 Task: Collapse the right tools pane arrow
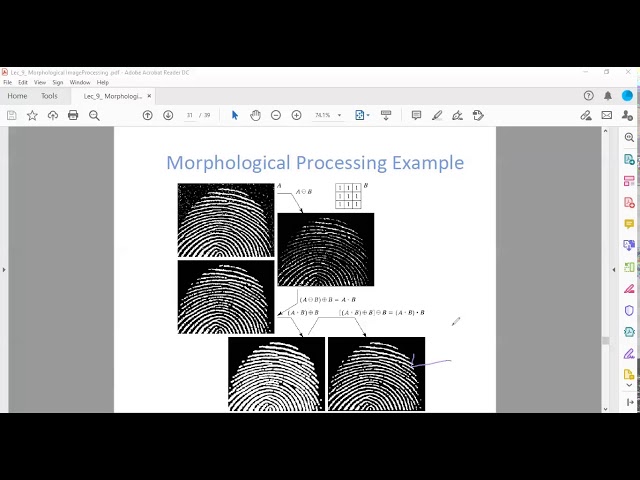coord(614,269)
